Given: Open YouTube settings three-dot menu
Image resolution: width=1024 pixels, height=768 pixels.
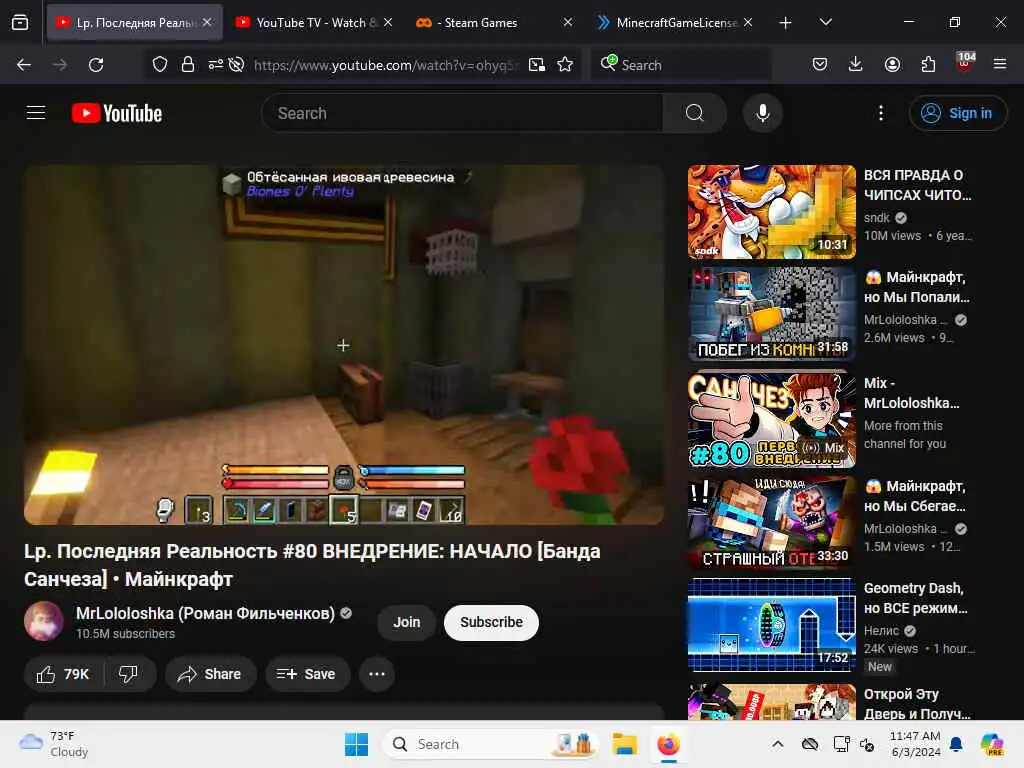Looking at the screenshot, I should (881, 113).
